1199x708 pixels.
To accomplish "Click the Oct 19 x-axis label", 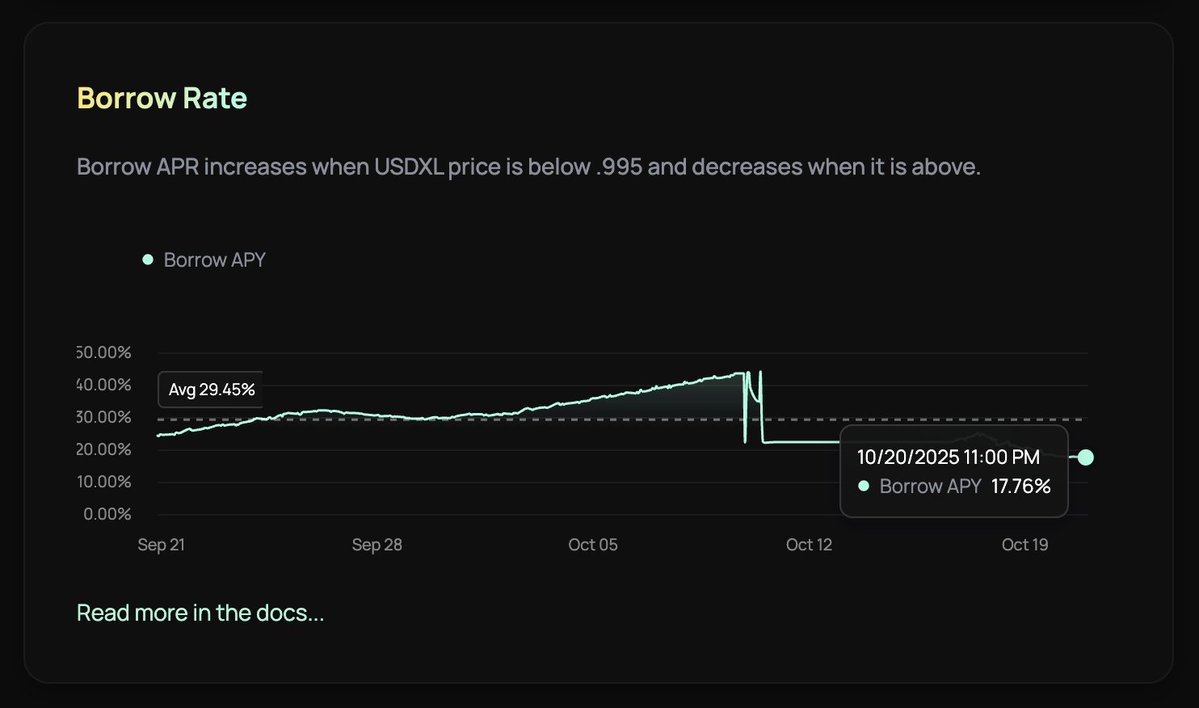I will pos(1025,545).
